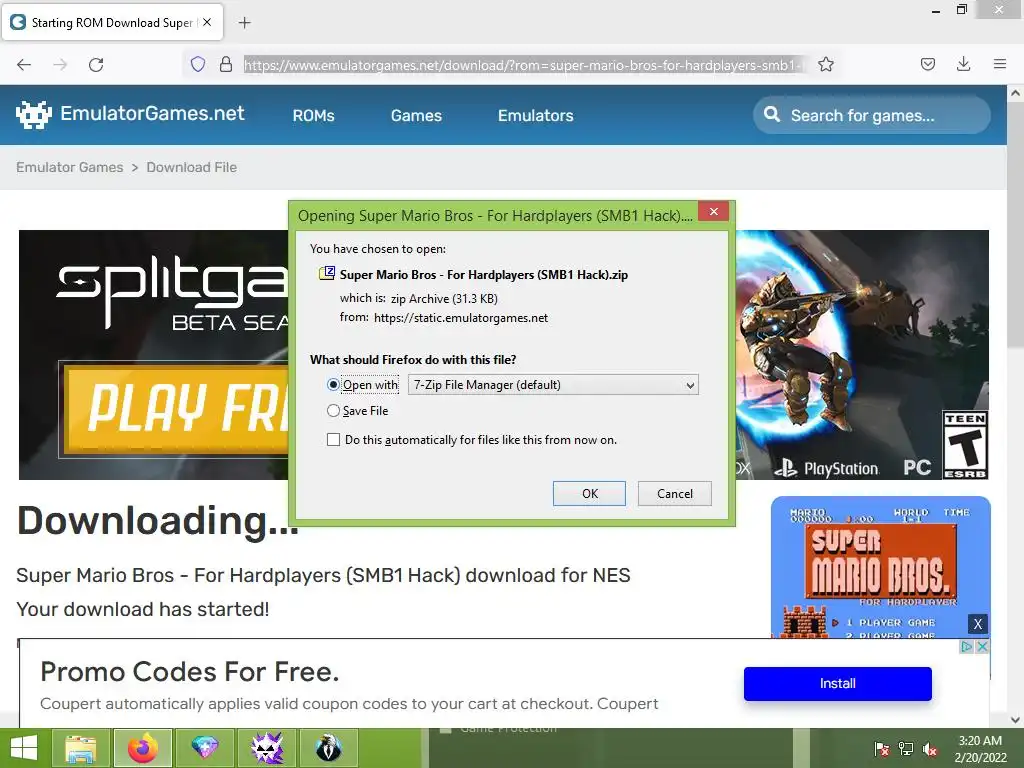Click the Emulator Games breadcrumb link

pyautogui.click(x=70, y=167)
